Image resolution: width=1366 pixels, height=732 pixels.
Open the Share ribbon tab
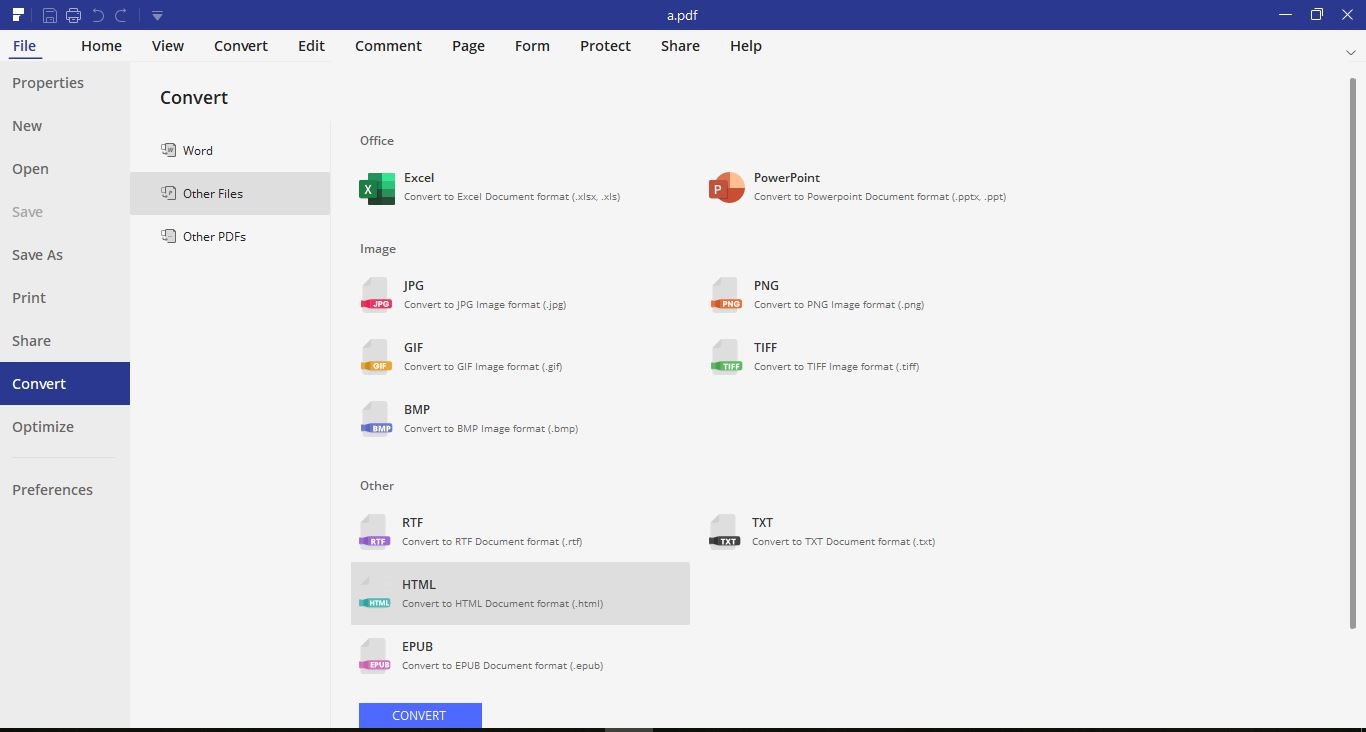pyautogui.click(x=680, y=46)
